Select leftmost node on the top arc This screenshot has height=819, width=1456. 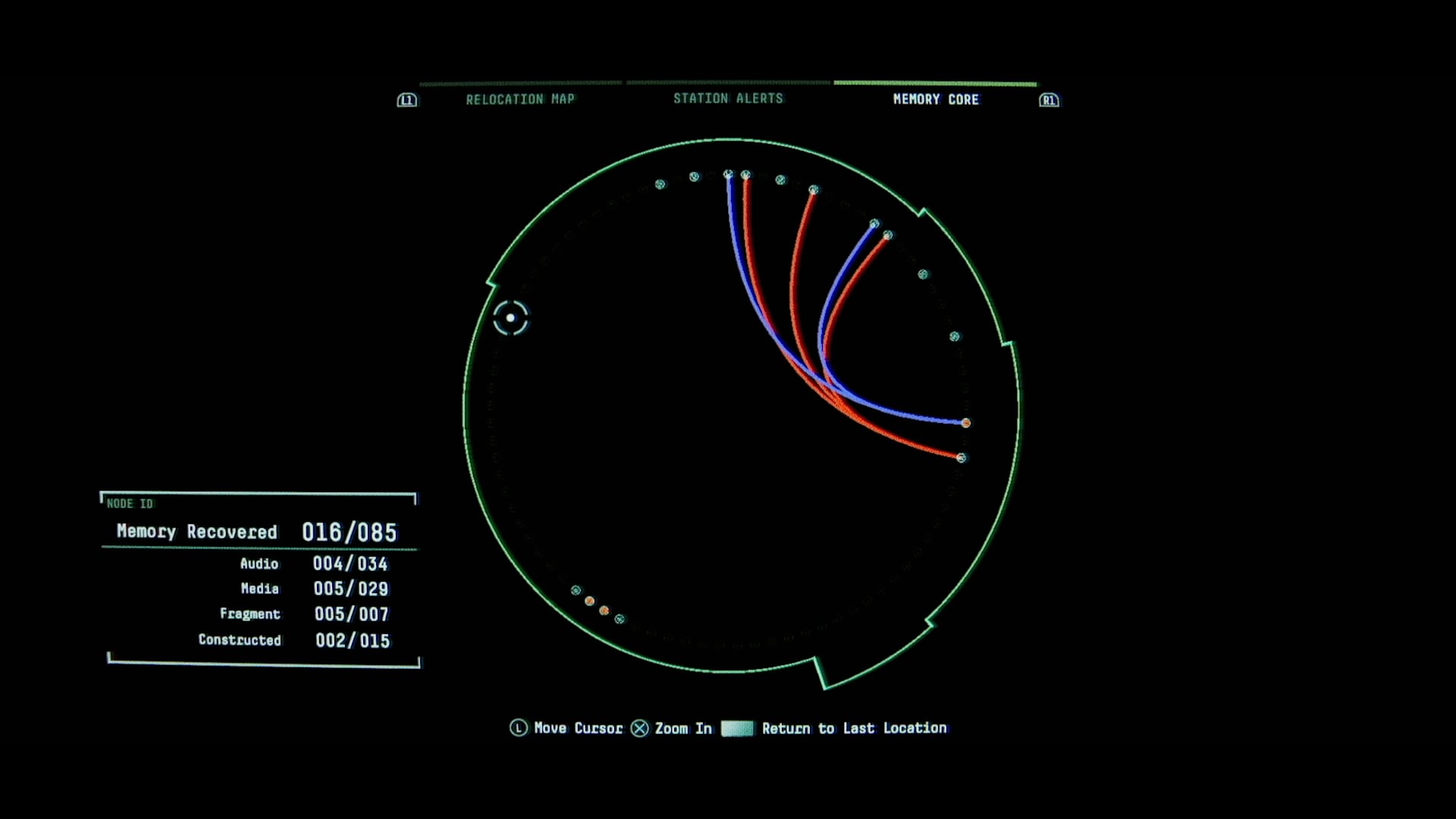coord(660,184)
